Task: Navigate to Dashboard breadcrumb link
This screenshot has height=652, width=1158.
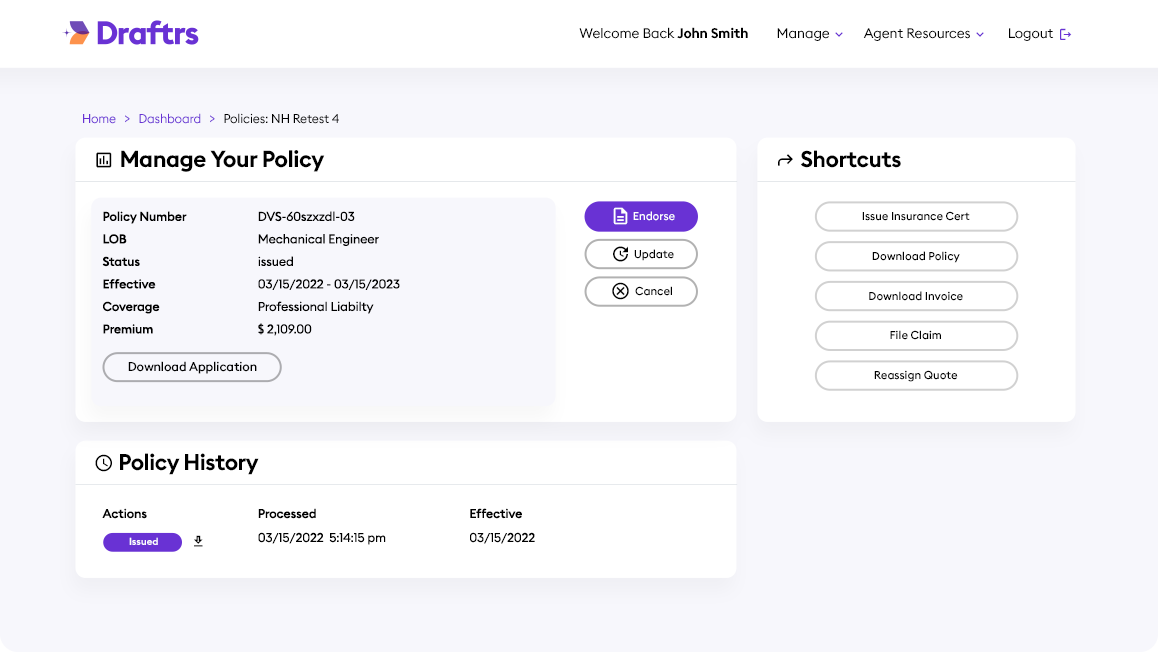Action: 170,119
